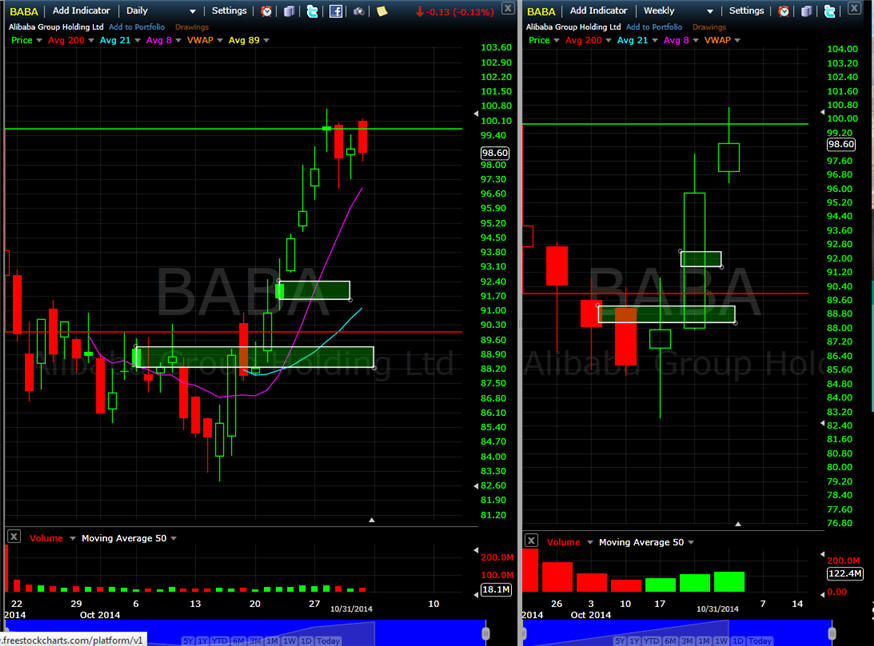The image size is (874, 646).
Task: Click Add to Portfolio in the Weekly chart
Action: pyautogui.click(x=654, y=27)
